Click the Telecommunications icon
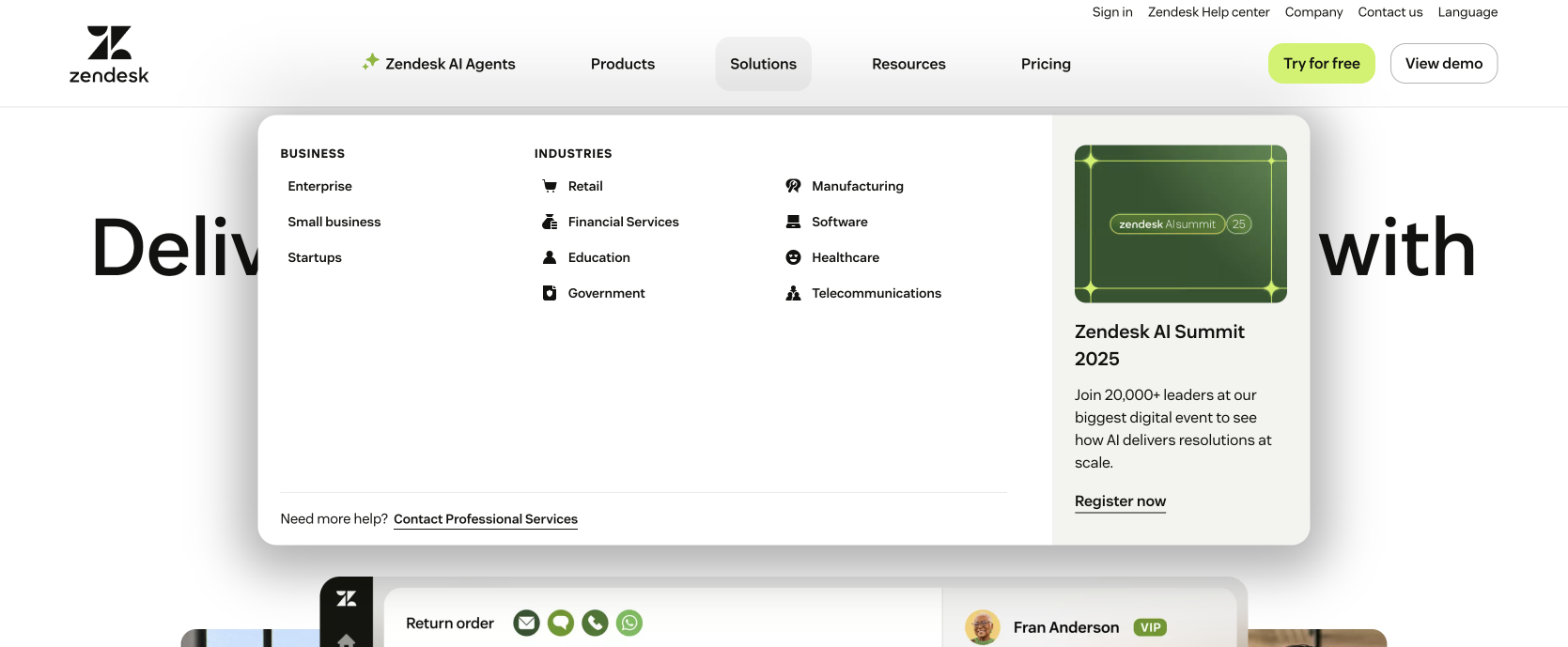 794,293
